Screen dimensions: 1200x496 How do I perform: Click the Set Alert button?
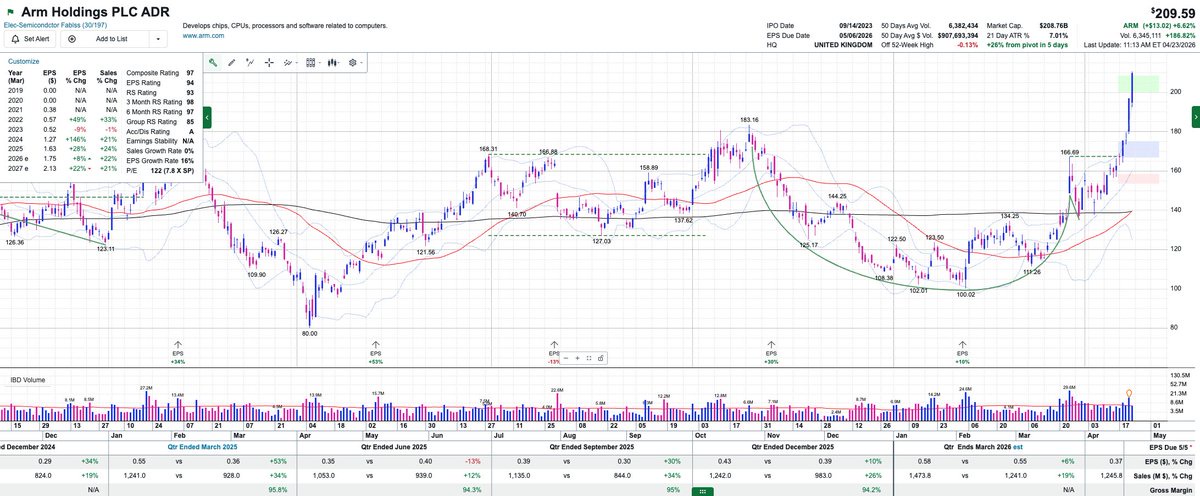pos(31,40)
